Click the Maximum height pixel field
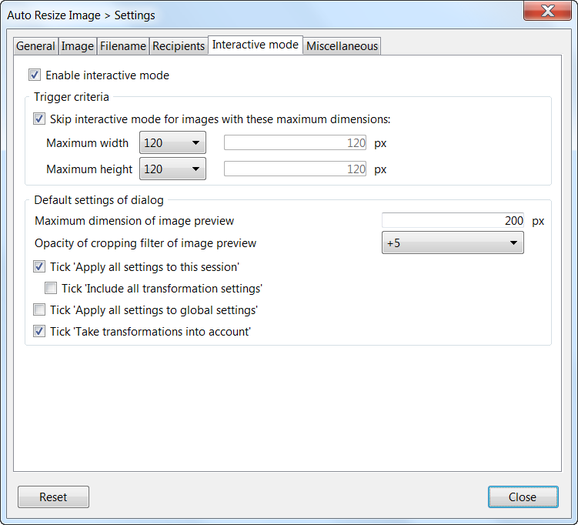This screenshot has width=578, height=525. click(x=295, y=169)
